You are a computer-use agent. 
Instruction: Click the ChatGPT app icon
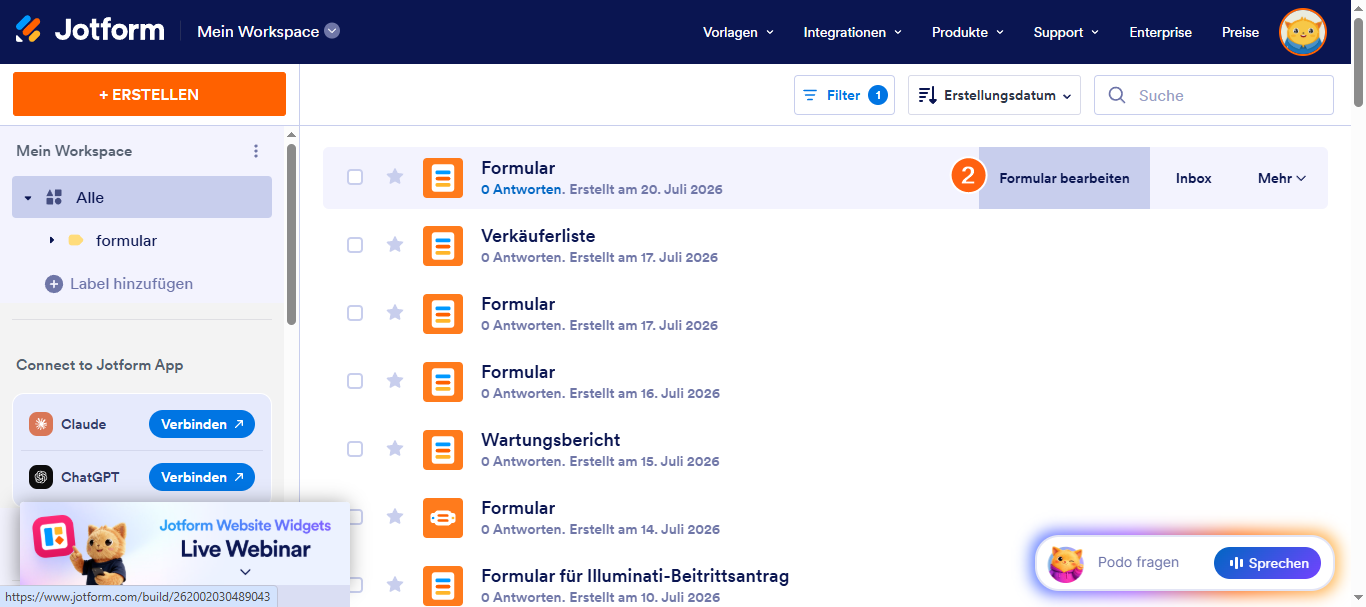[x=41, y=477]
